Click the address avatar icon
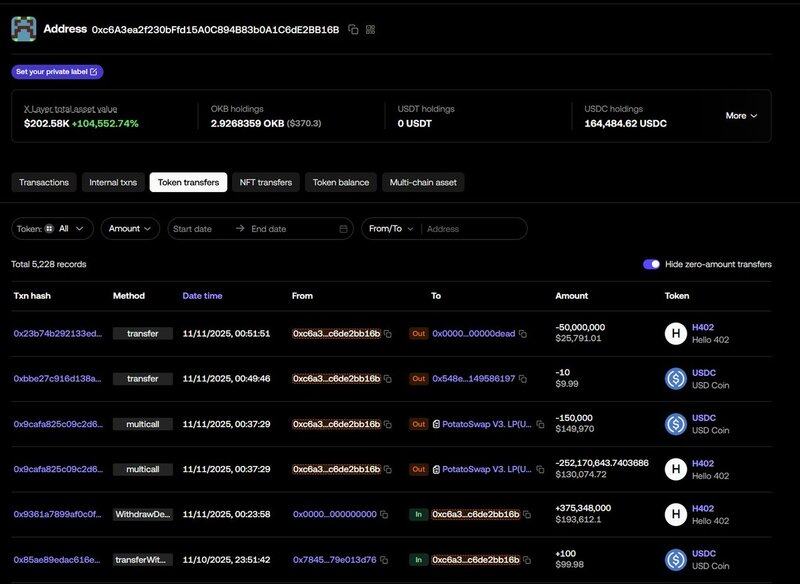 click(24, 29)
